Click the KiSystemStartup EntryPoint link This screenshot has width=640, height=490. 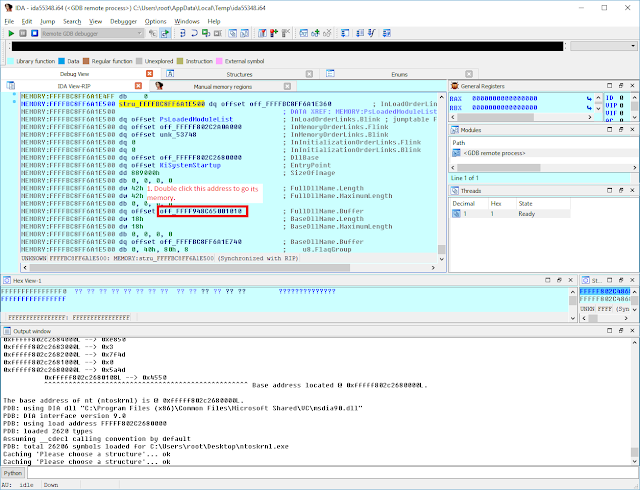coord(190,165)
